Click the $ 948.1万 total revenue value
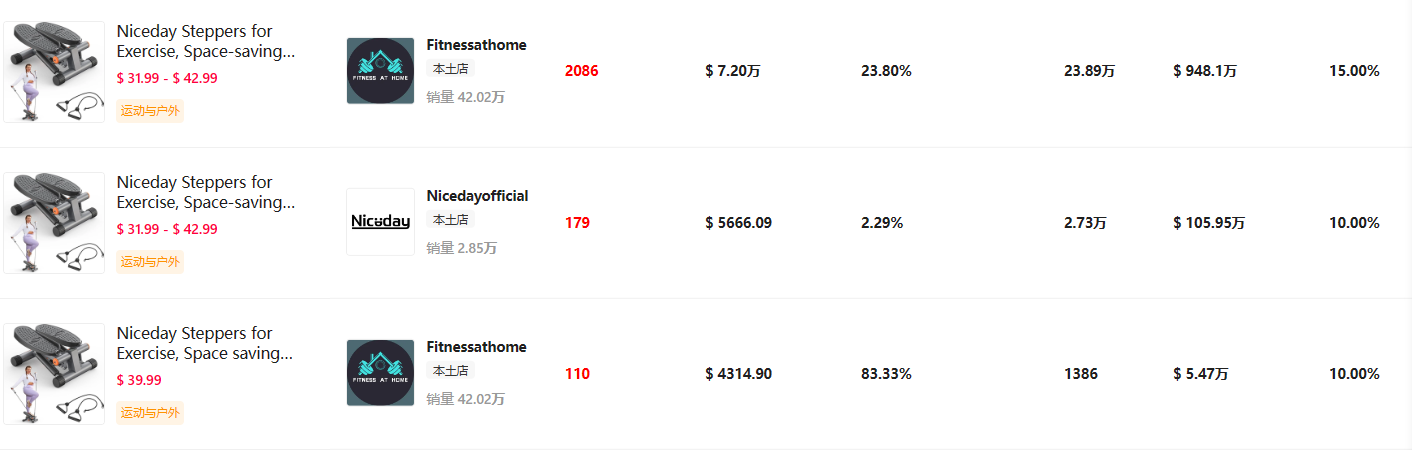Screen dimensions: 1412x450 pyautogui.click(x=1205, y=71)
